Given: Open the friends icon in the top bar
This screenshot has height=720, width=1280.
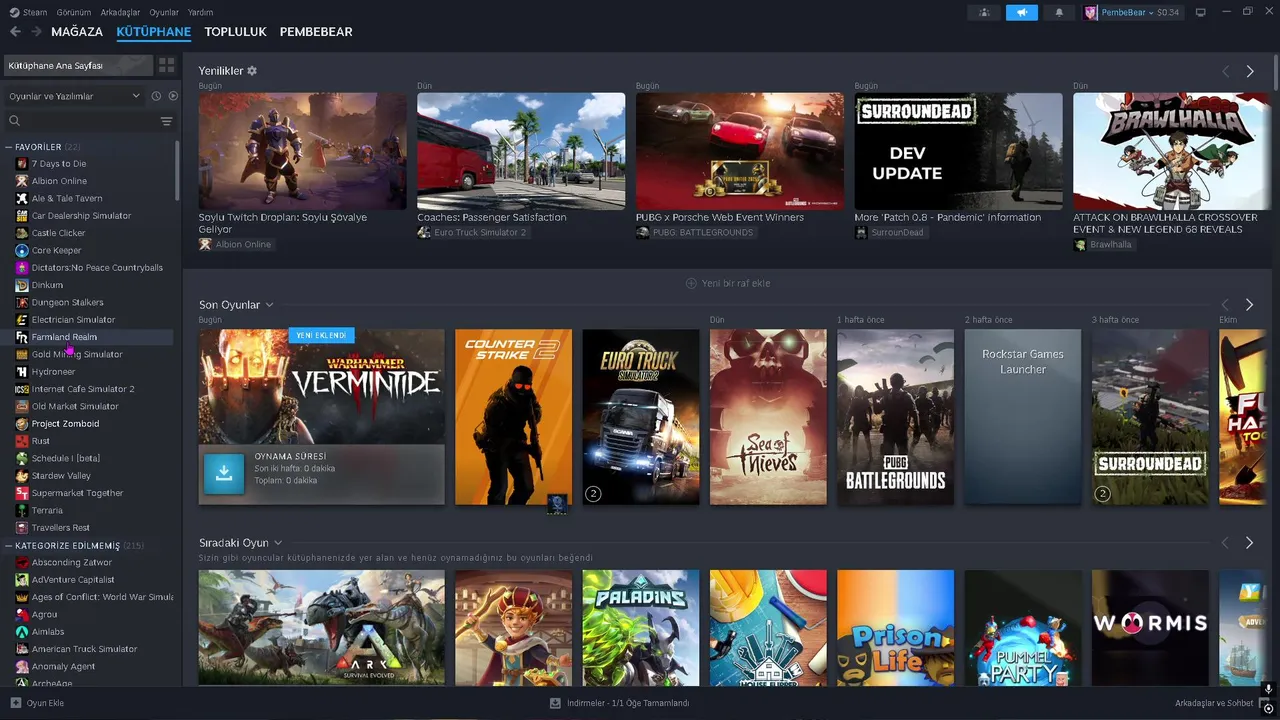Looking at the screenshot, I should pyautogui.click(x=984, y=12).
